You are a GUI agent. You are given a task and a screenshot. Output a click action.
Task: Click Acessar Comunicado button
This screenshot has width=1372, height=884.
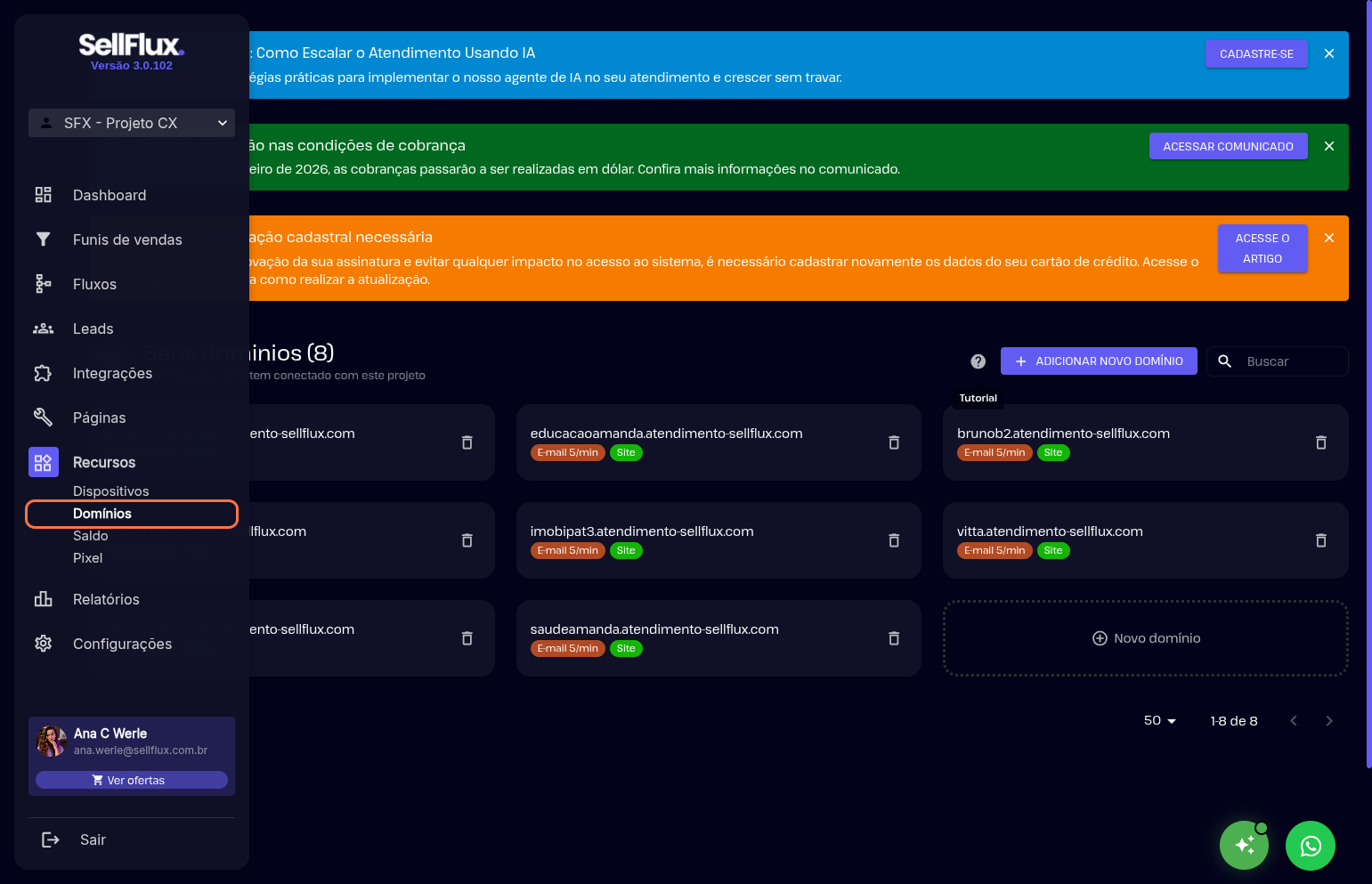point(1228,147)
